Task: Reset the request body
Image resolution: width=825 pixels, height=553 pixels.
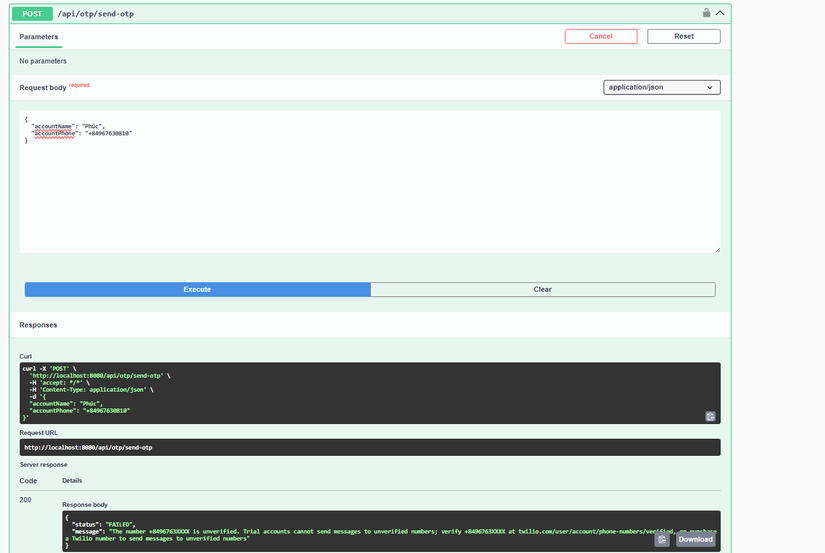Action: 683,36
